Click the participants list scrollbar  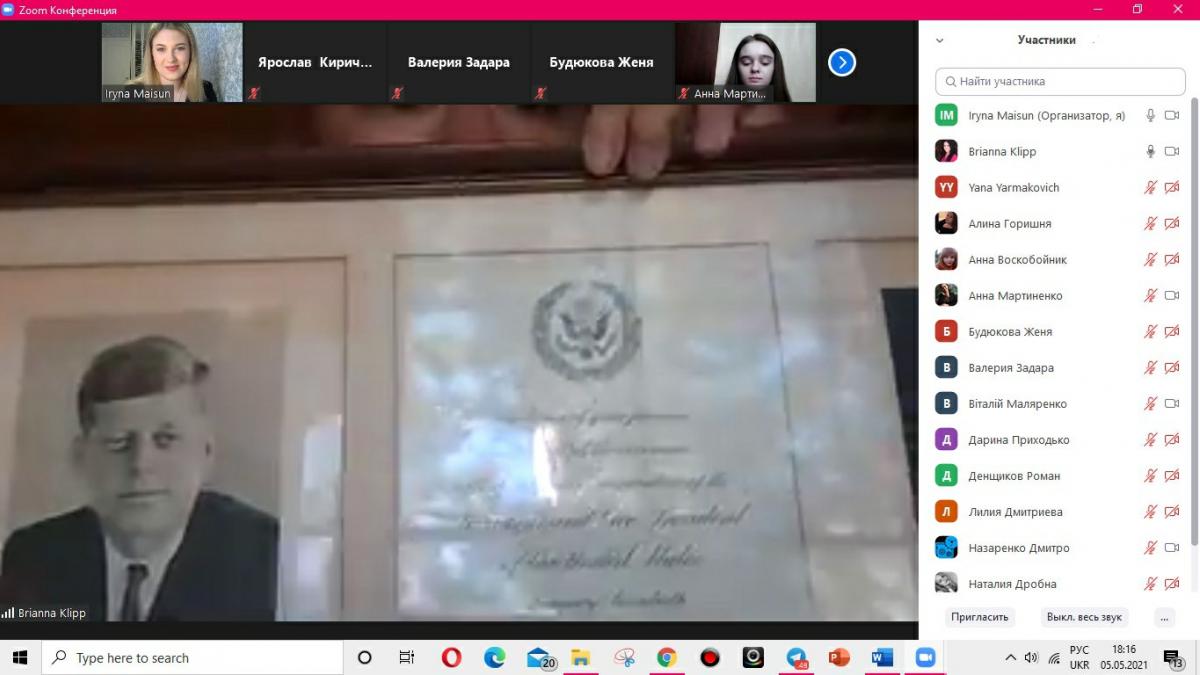(x=1194, y=320)
